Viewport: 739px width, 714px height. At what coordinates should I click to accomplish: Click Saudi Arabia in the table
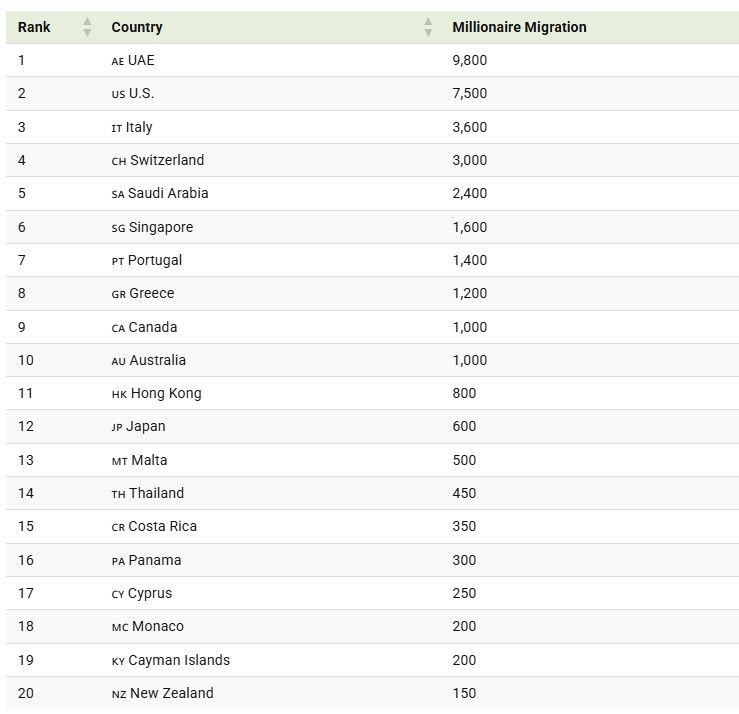[x=168, y=193]
